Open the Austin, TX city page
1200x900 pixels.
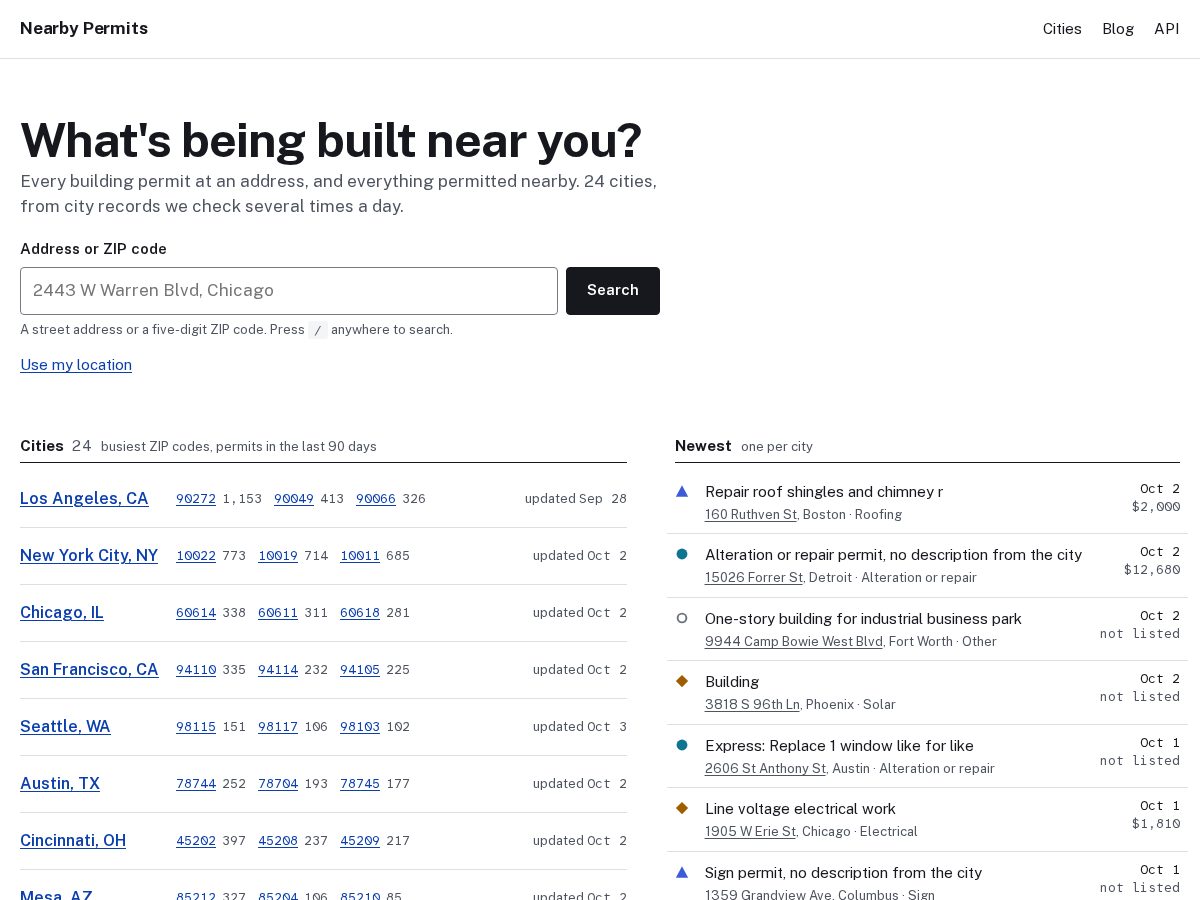(60, 783)
